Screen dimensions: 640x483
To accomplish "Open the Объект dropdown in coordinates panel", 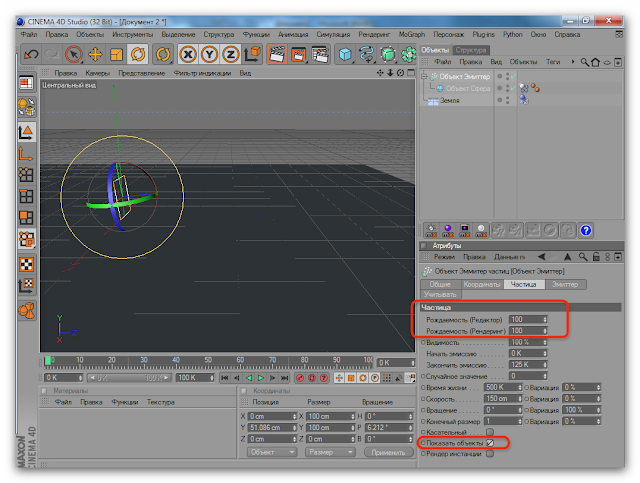I will (x=271, y=452).
